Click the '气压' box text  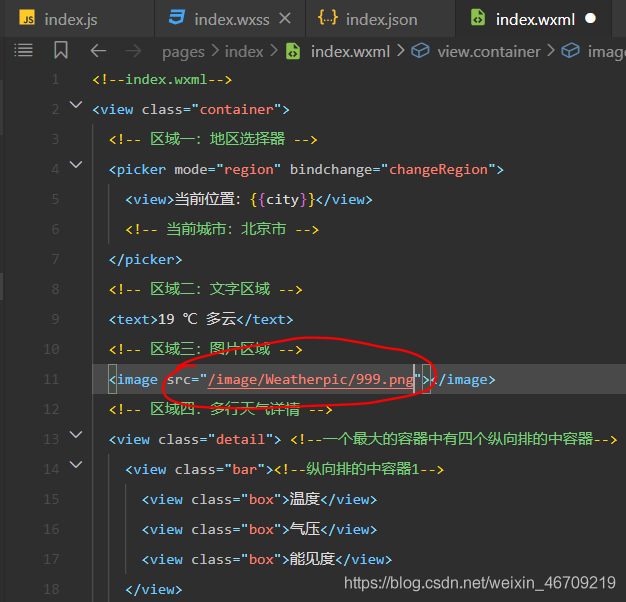pos(305,529)
